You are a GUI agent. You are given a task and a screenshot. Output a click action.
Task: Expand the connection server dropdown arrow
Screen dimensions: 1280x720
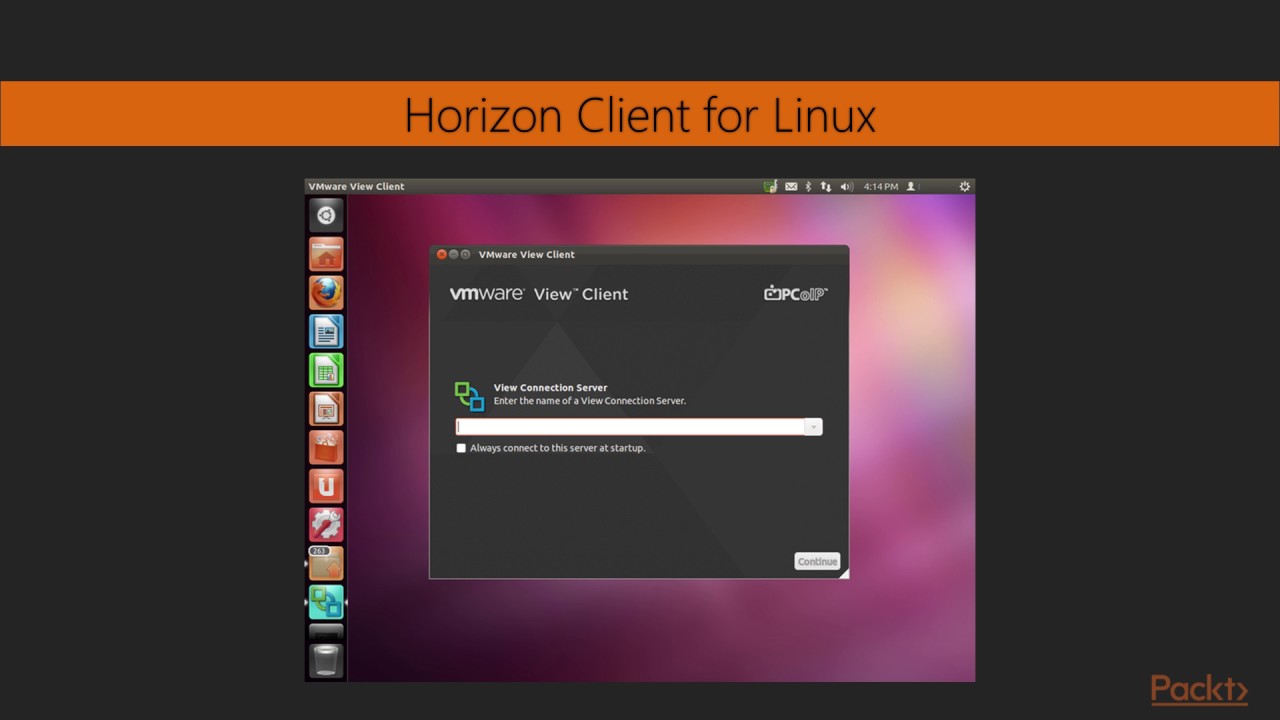pyautogui.click(x=814, y=427)
